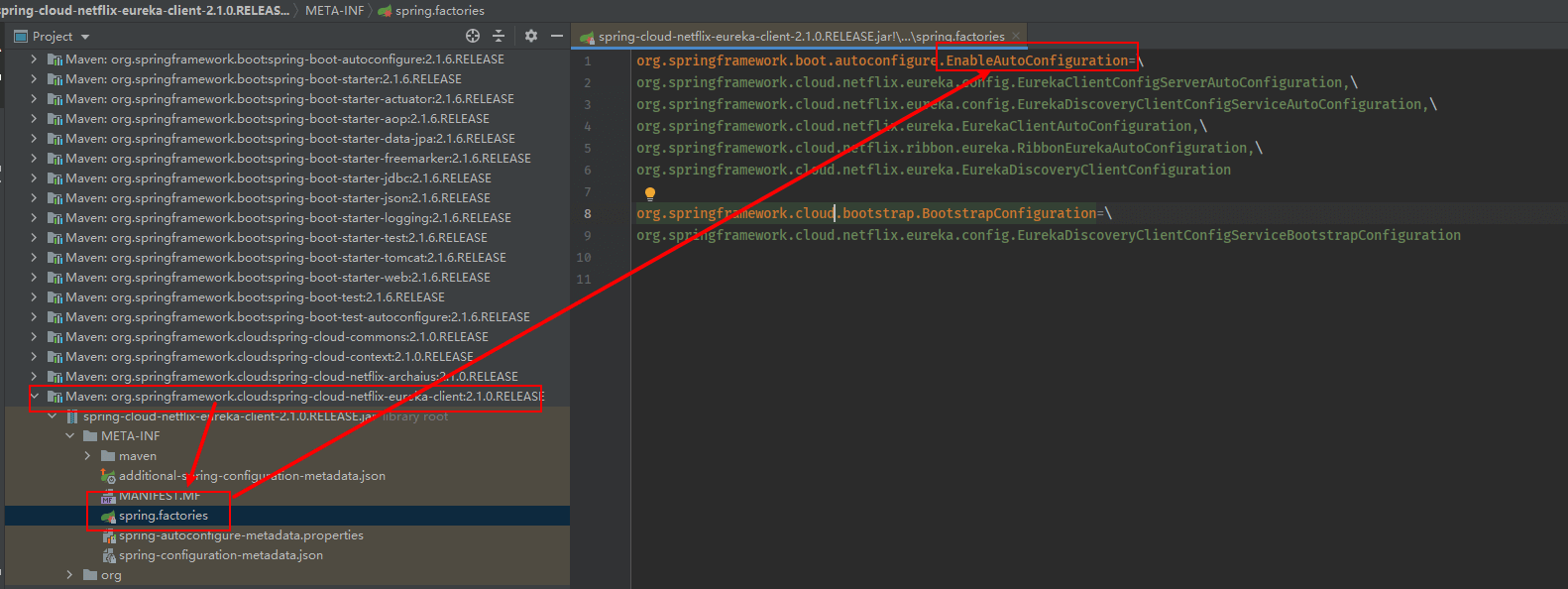Click EurekaClientConfigServerAutoConfiguration on line 2

(1179, 82)
